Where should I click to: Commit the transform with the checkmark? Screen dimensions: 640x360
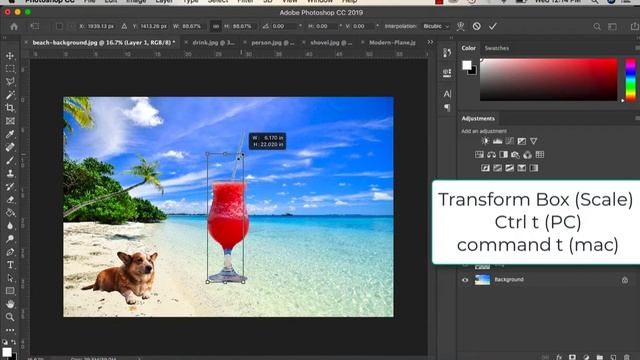pos(493,27)
